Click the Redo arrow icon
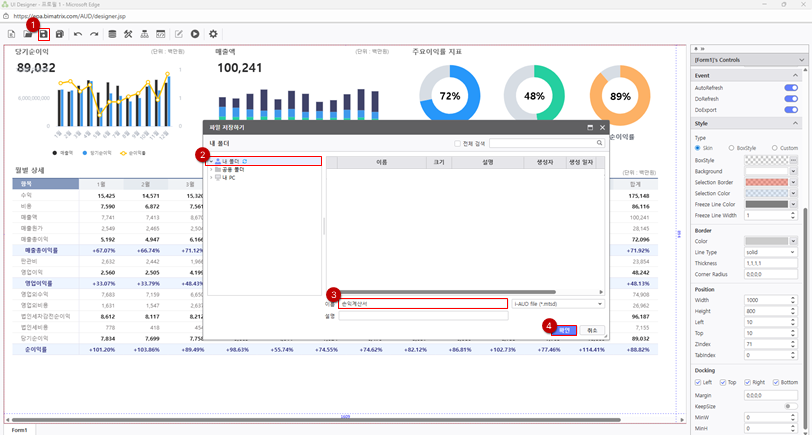 coord(94,34)
